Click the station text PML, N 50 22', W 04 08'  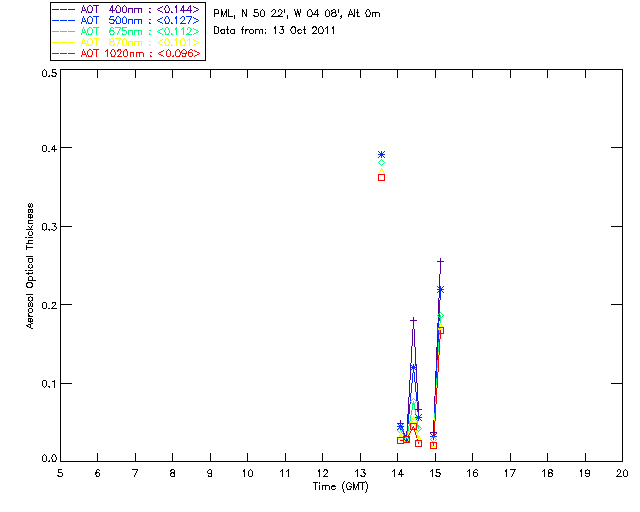click(278, 14)
